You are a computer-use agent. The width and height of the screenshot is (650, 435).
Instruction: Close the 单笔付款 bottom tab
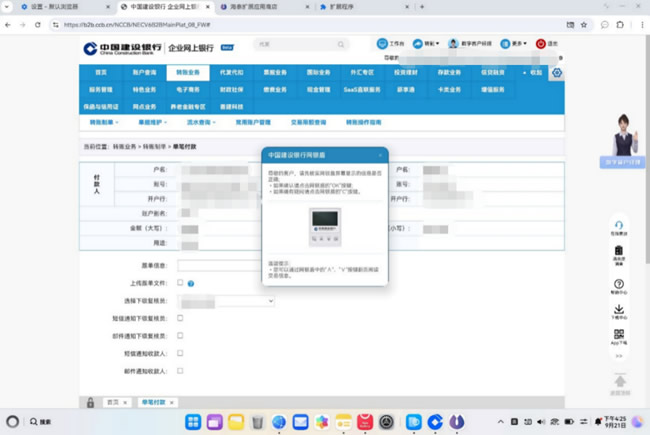pyautogui.click(x=172, y=403)
